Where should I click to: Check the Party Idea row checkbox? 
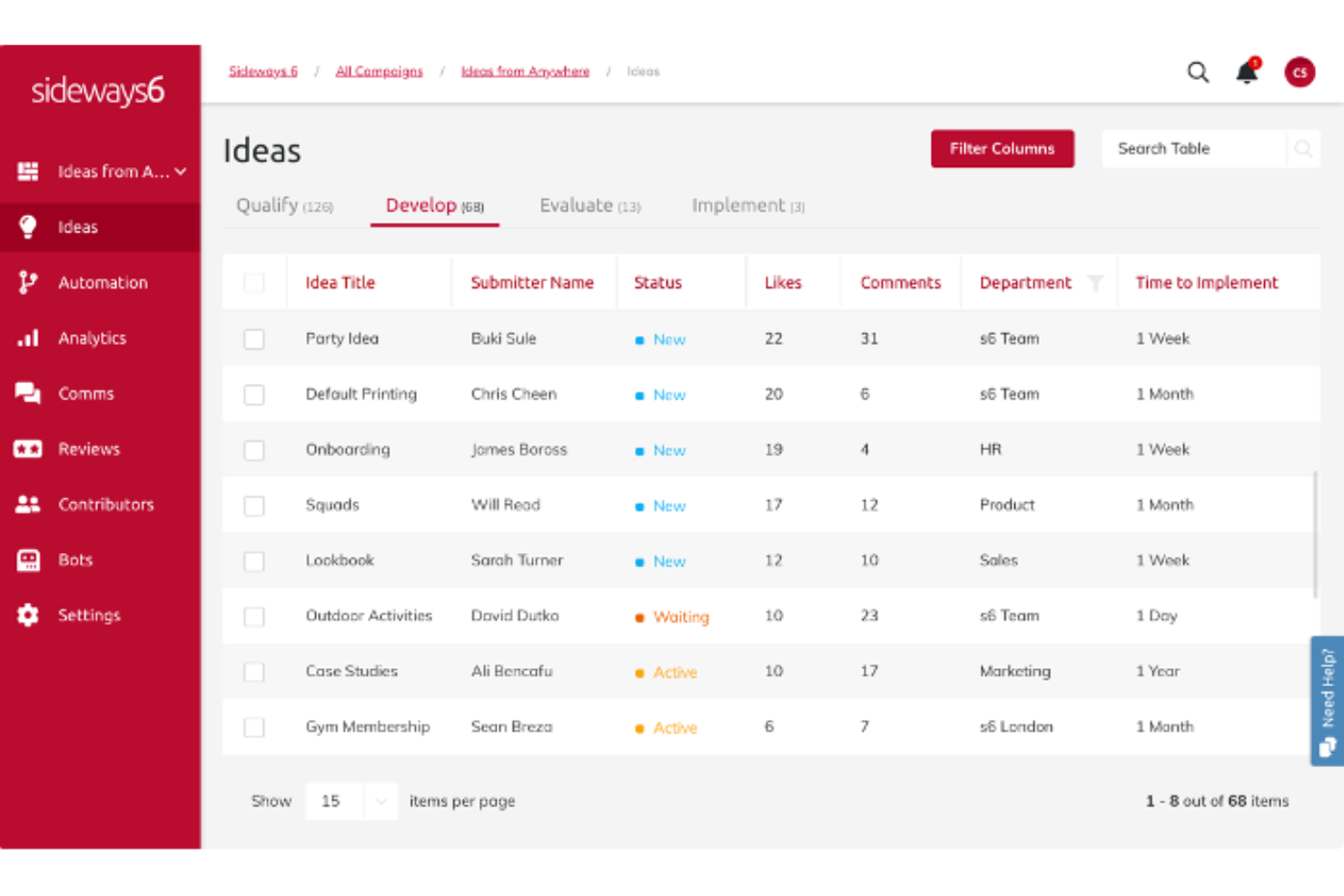tap(253, 339)
